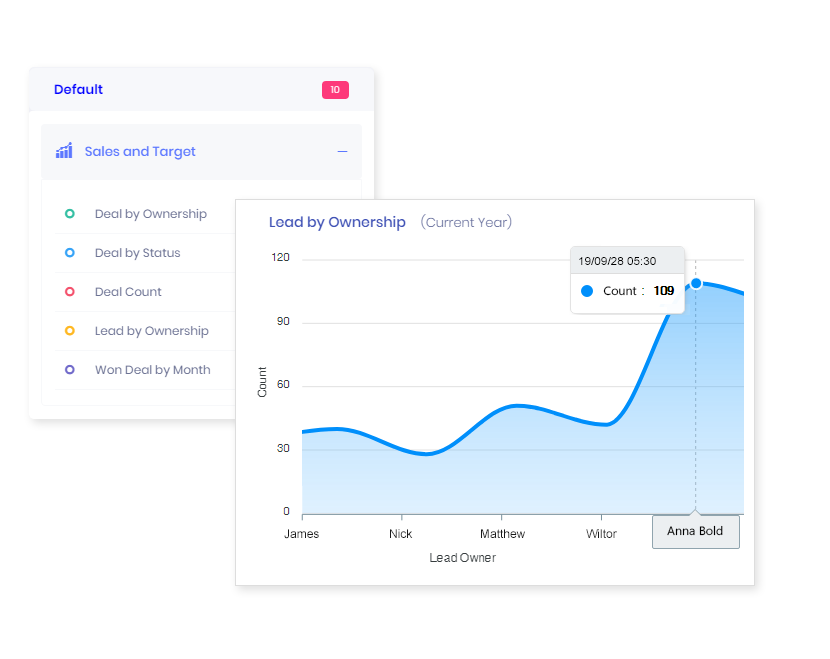Select the Current Year label
830x659 pixels.
466,222
